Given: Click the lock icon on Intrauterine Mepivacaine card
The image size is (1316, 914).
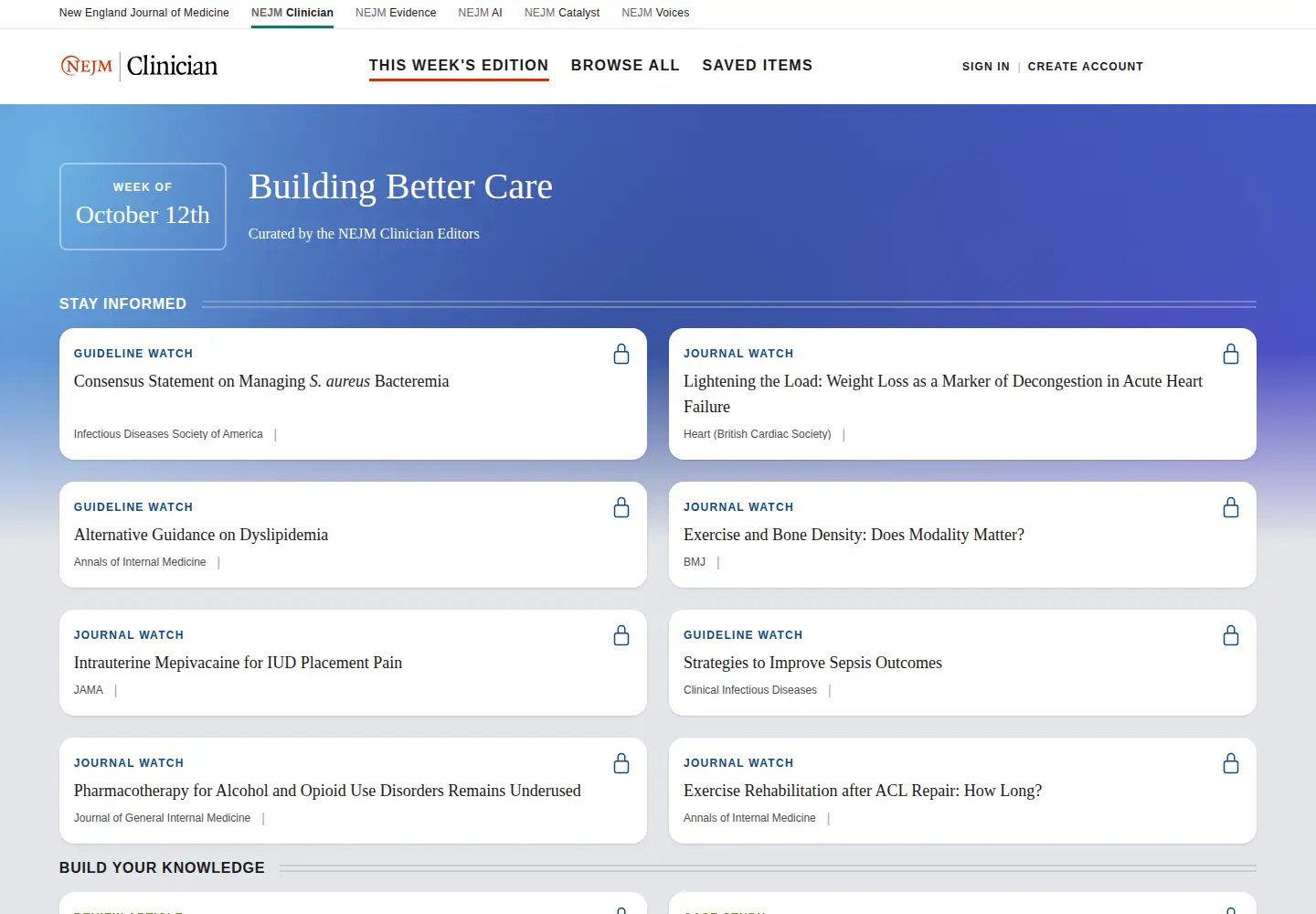Looking at the screenshot, I should (621, 635).
